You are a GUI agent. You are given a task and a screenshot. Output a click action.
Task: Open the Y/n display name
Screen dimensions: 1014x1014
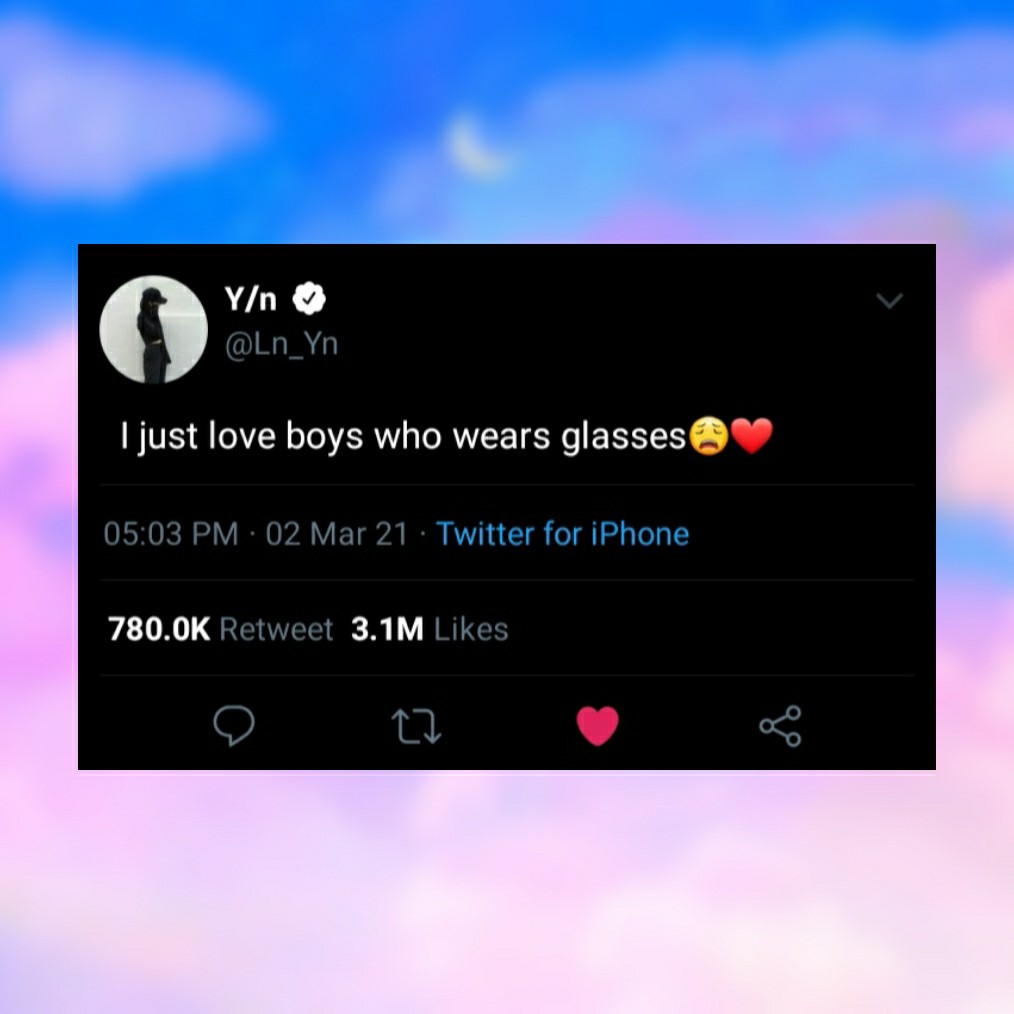click(251, 299)
